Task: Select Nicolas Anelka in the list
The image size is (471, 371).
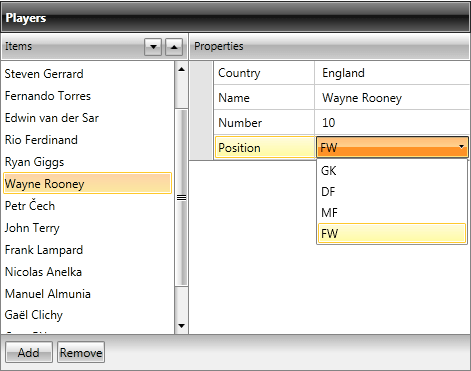Action: pyautogui.click(x=87, y=272)
